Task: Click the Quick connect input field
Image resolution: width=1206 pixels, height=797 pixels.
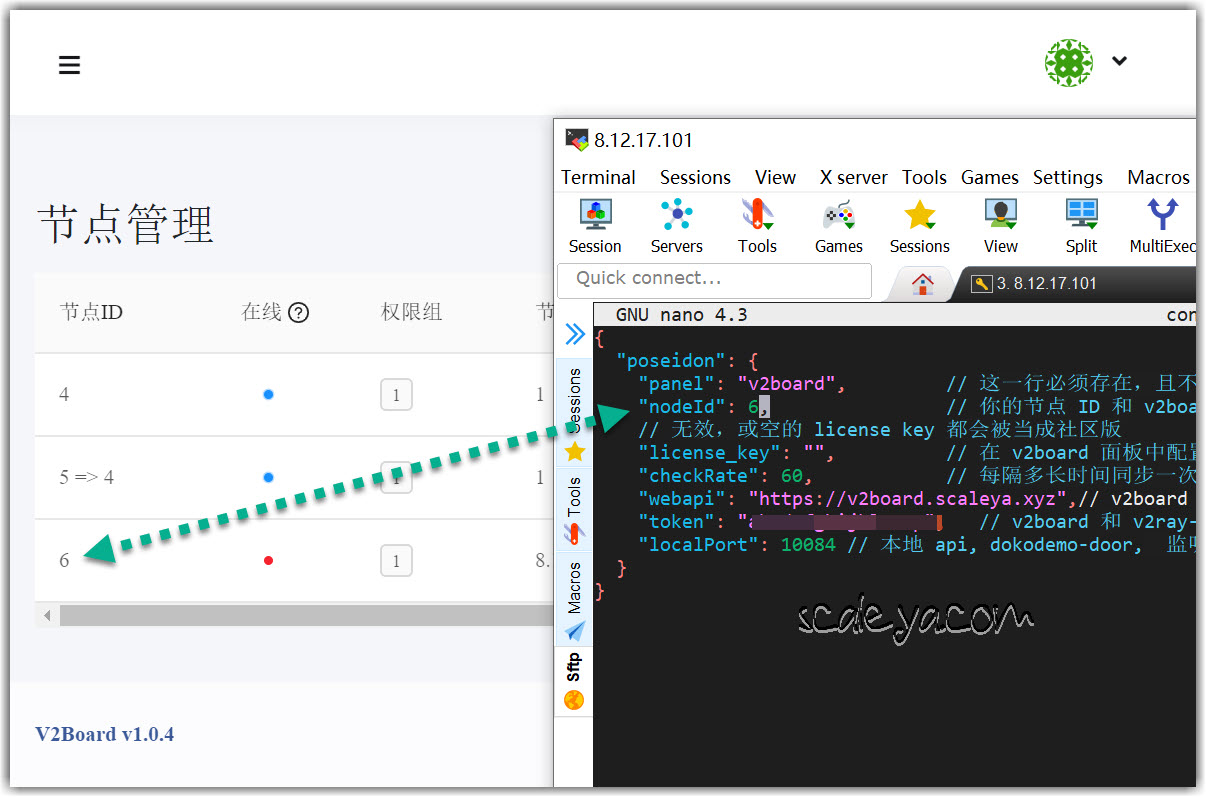Action: [714, 279]
